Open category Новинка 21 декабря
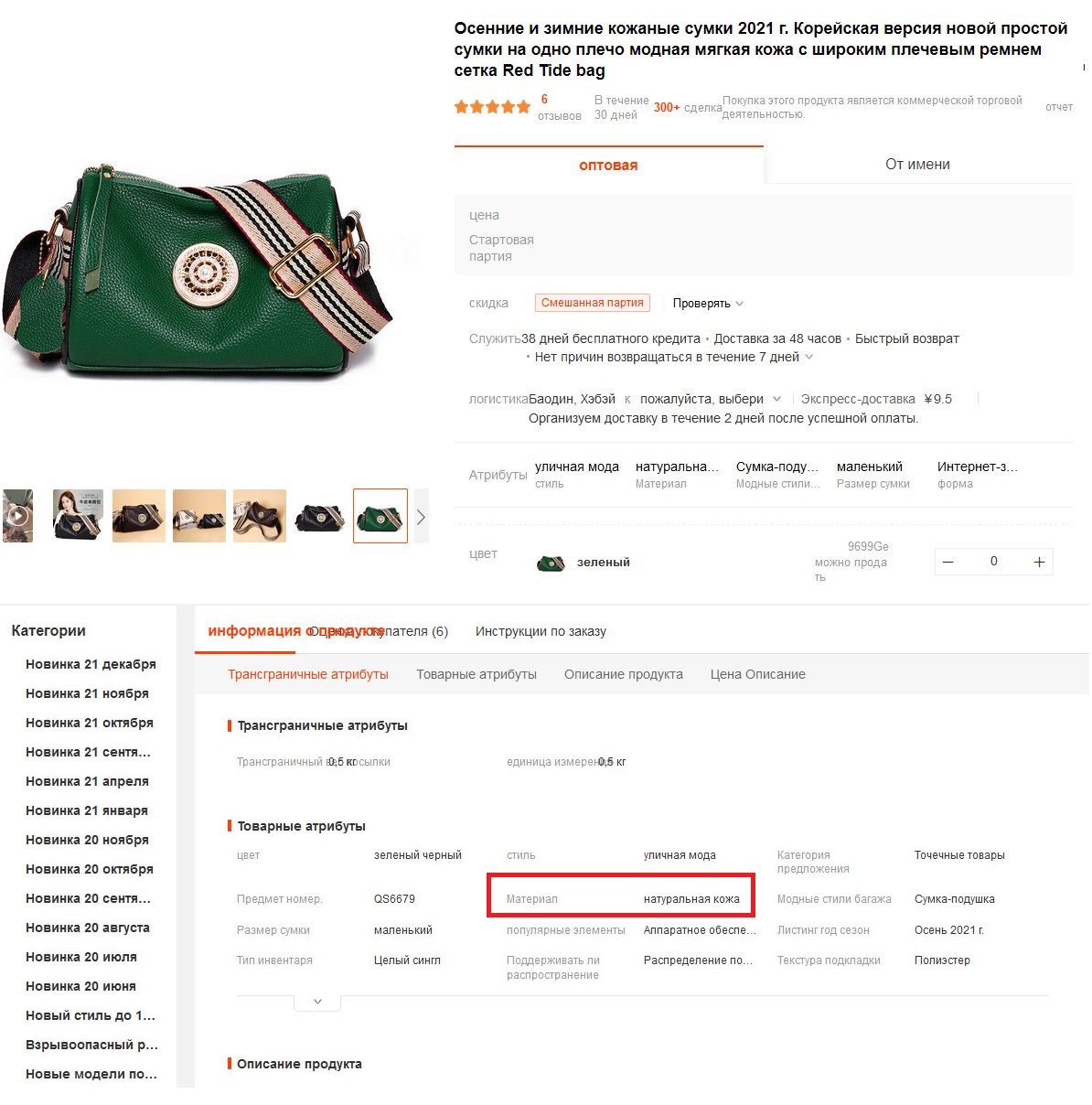This screenshot has width=1092, height=1105. pos(91,664)
